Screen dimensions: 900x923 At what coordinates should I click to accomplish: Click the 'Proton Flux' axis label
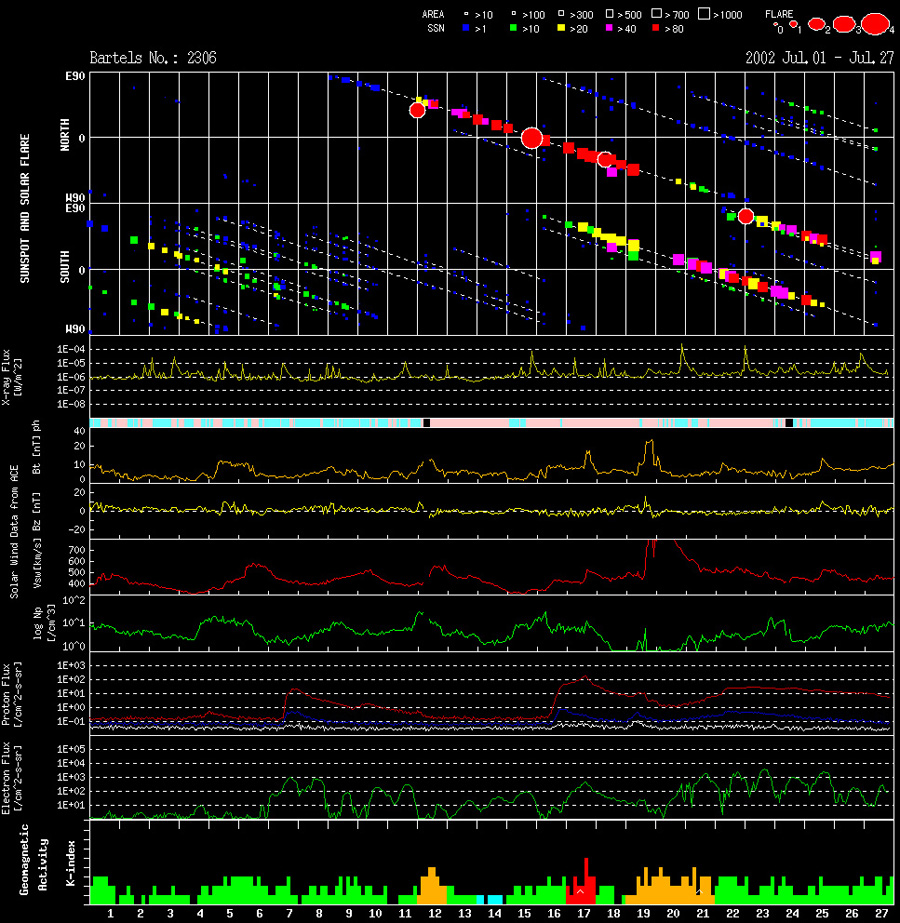pos(6,695)
